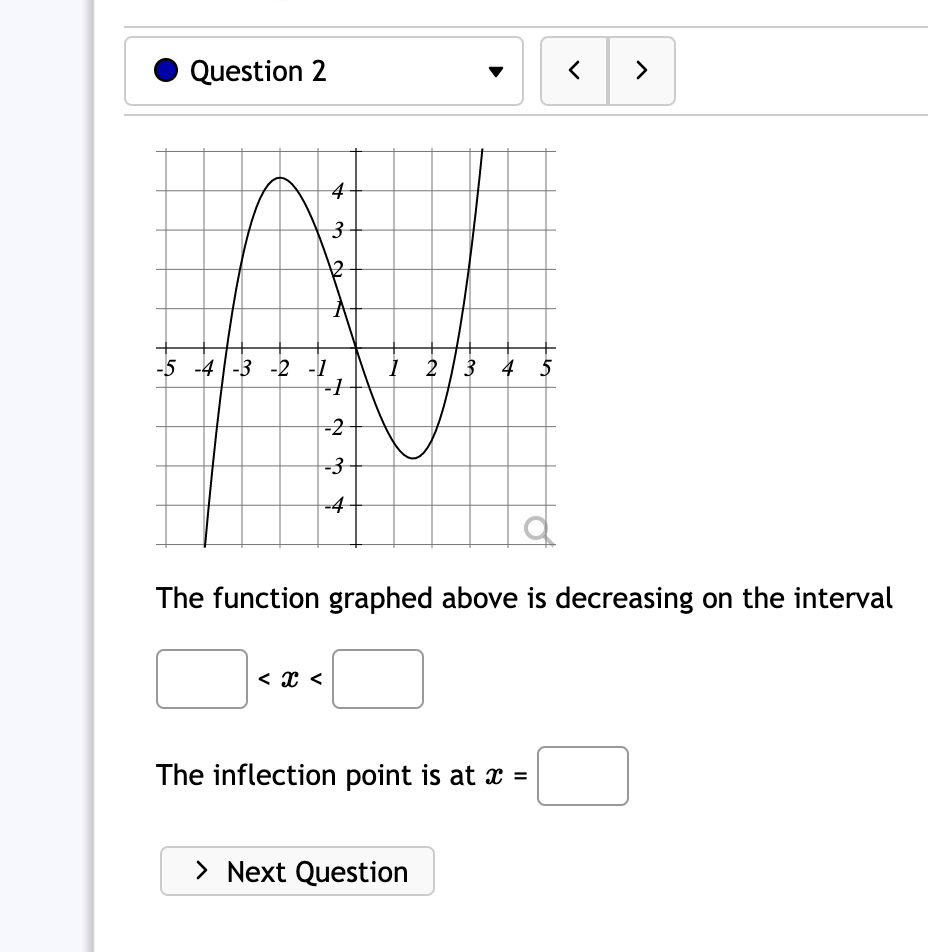Click the blue circle beside Question 2
The width and height of the screenshot is (928, 952).
(x=166, y=70)
